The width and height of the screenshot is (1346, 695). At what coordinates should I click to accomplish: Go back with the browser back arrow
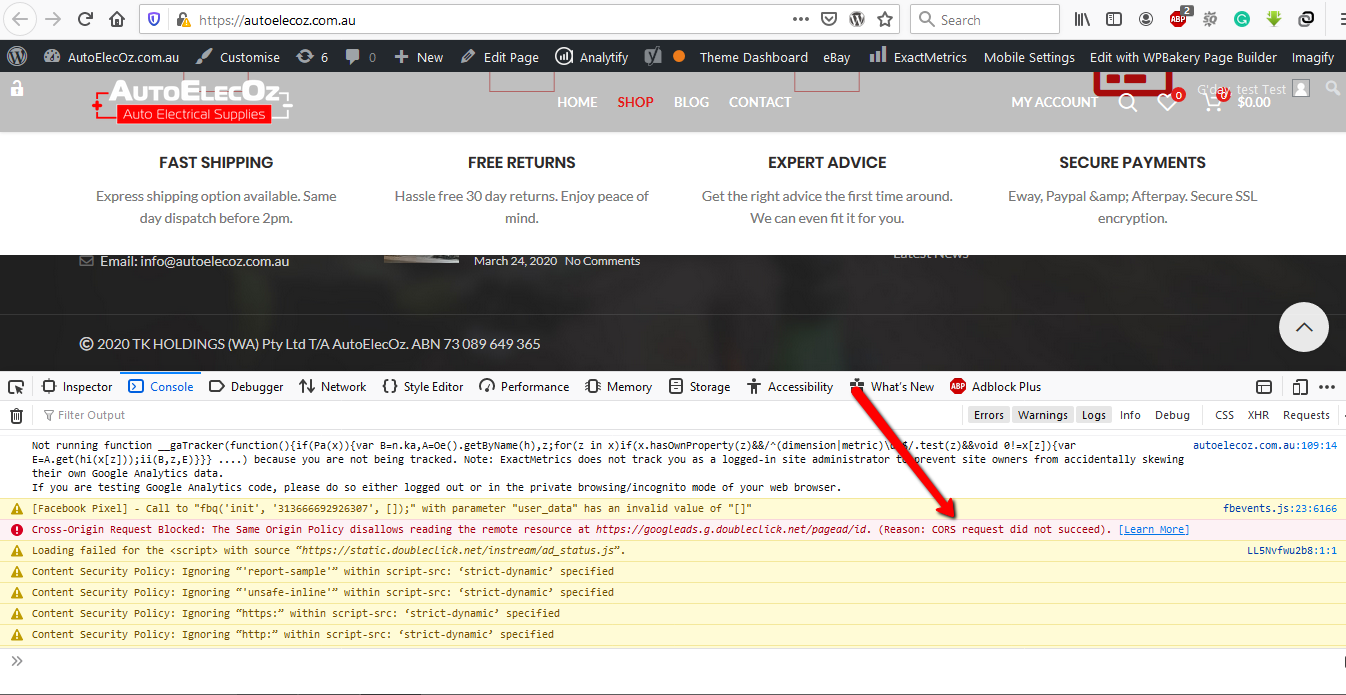20,19
